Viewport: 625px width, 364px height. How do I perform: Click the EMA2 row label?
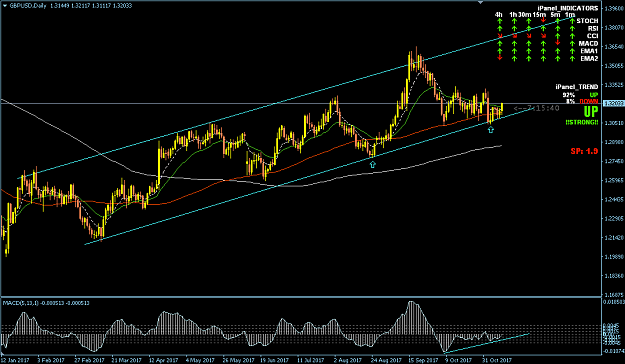coord(589,59)
